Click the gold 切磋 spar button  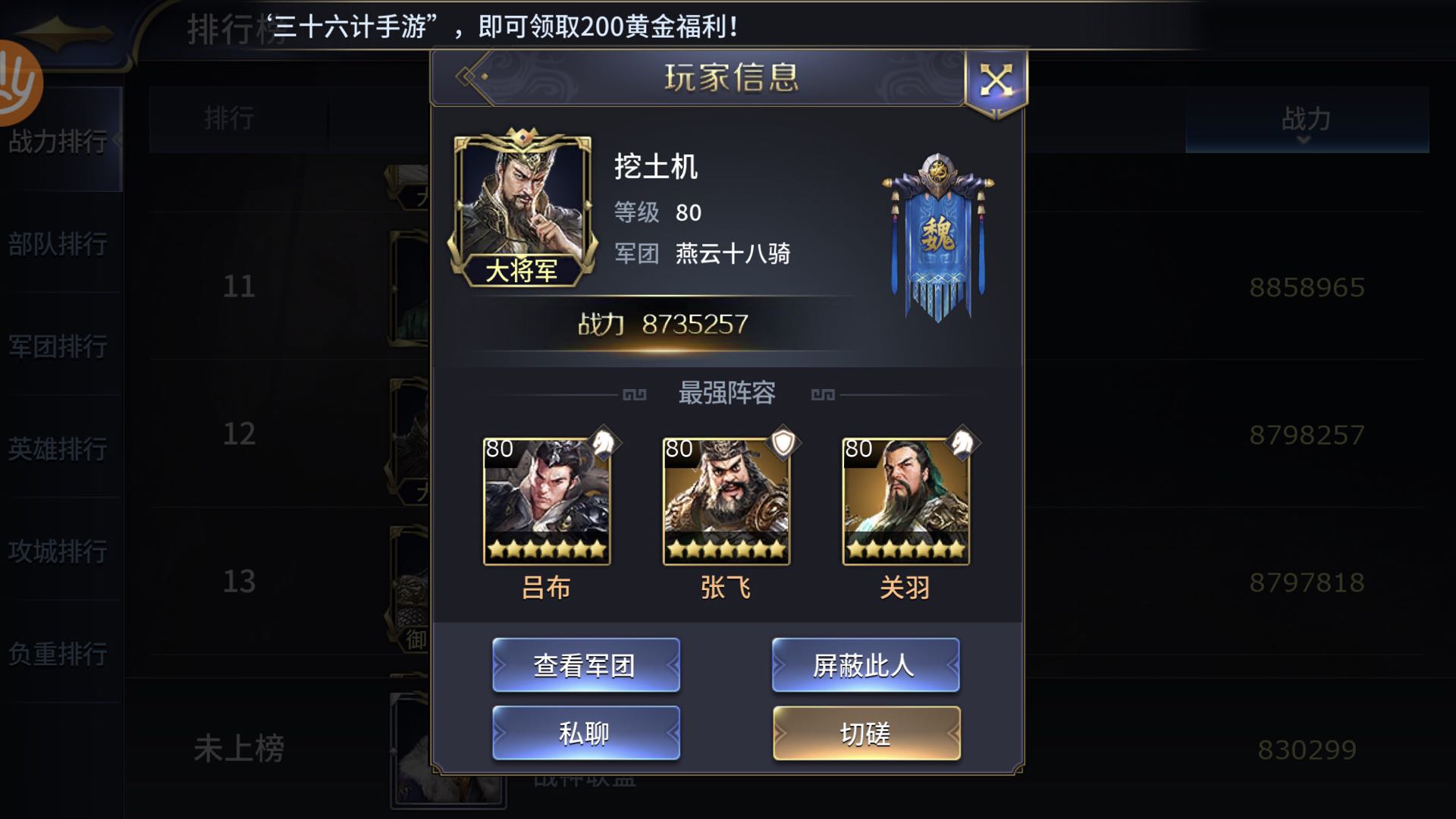pos(866,733)
